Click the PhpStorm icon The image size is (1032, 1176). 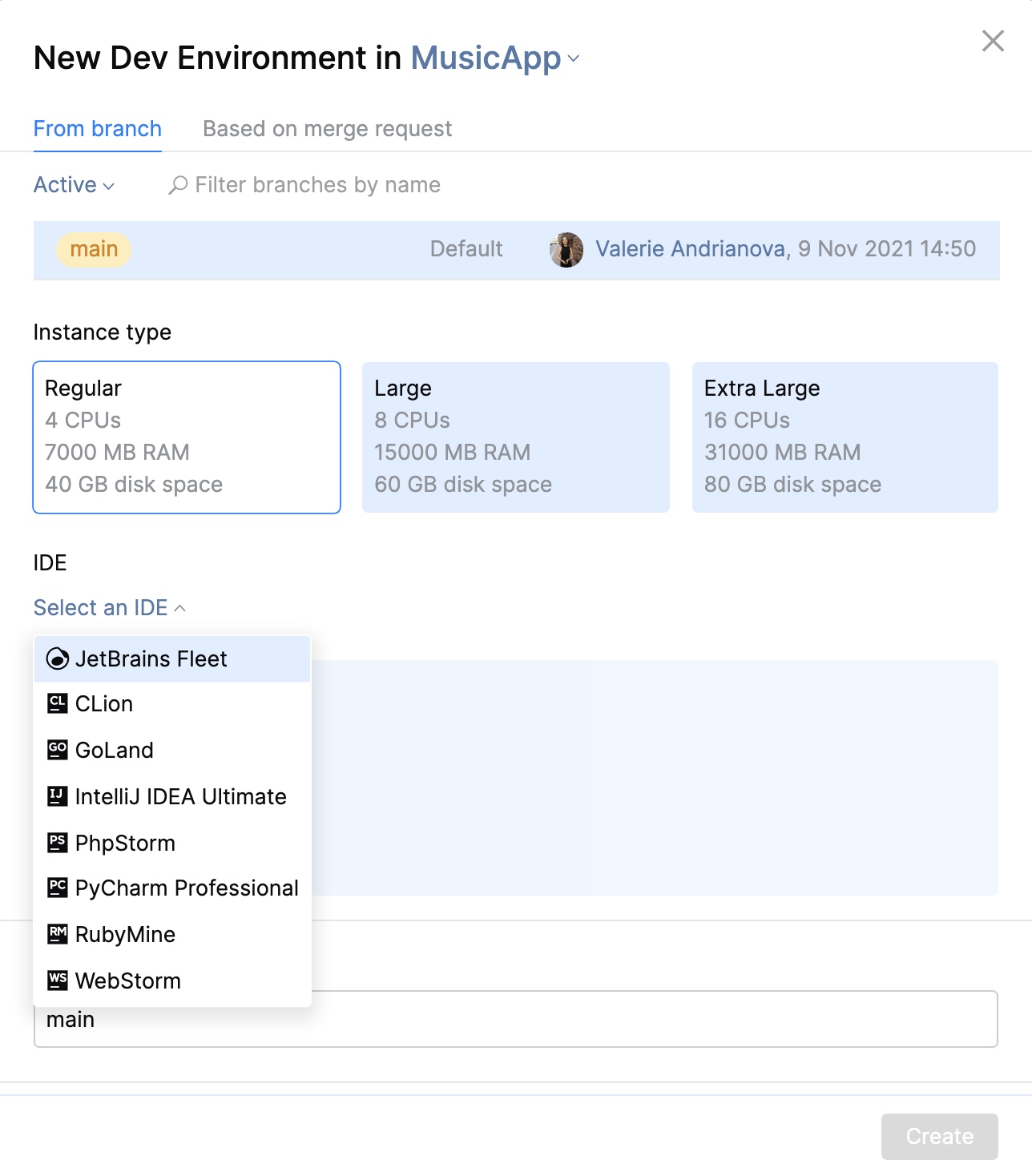58,843
